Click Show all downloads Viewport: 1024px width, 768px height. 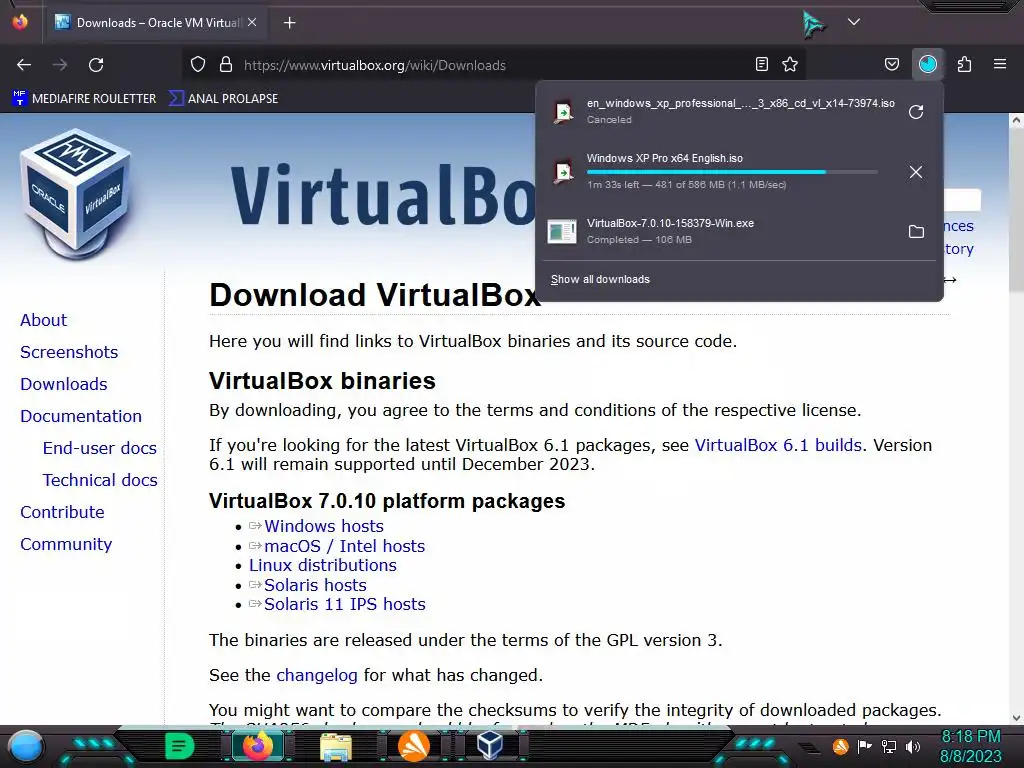[600, 280]
